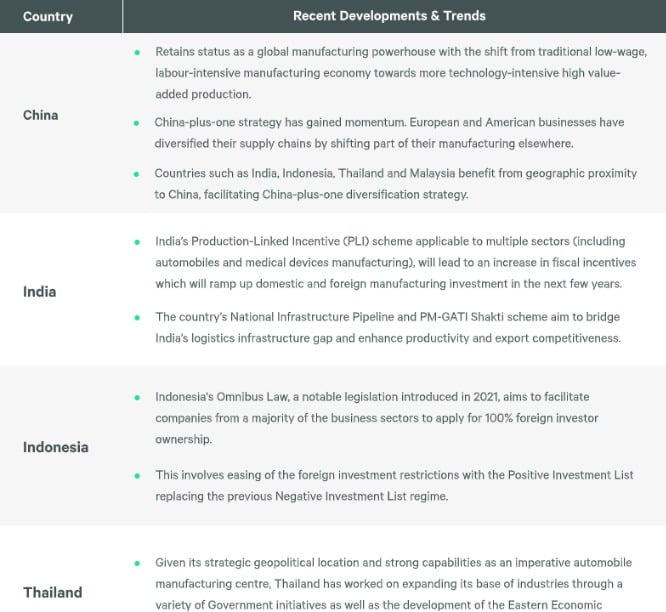666x612 pixels.
Task: Click bullet beside 'Given its strategic geopolitical location'
Action: (137, 563)
